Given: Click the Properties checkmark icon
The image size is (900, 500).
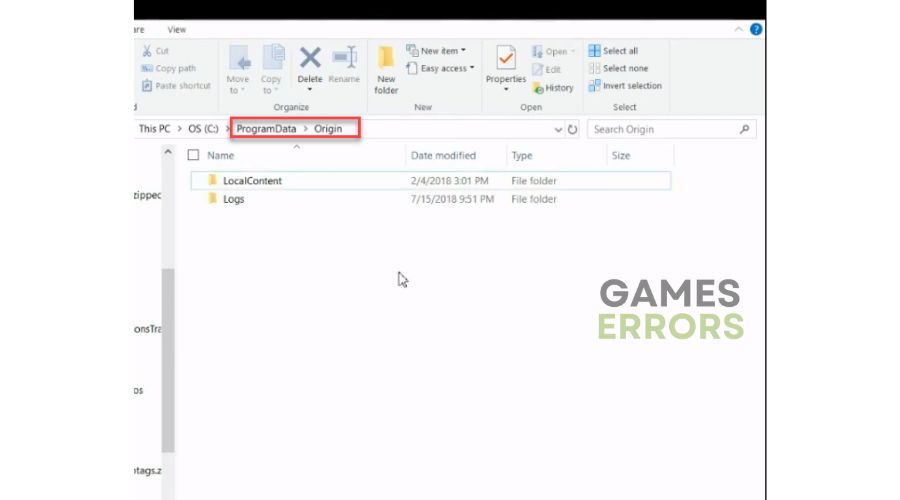Looking at the screenshot, I should [506, 58].
